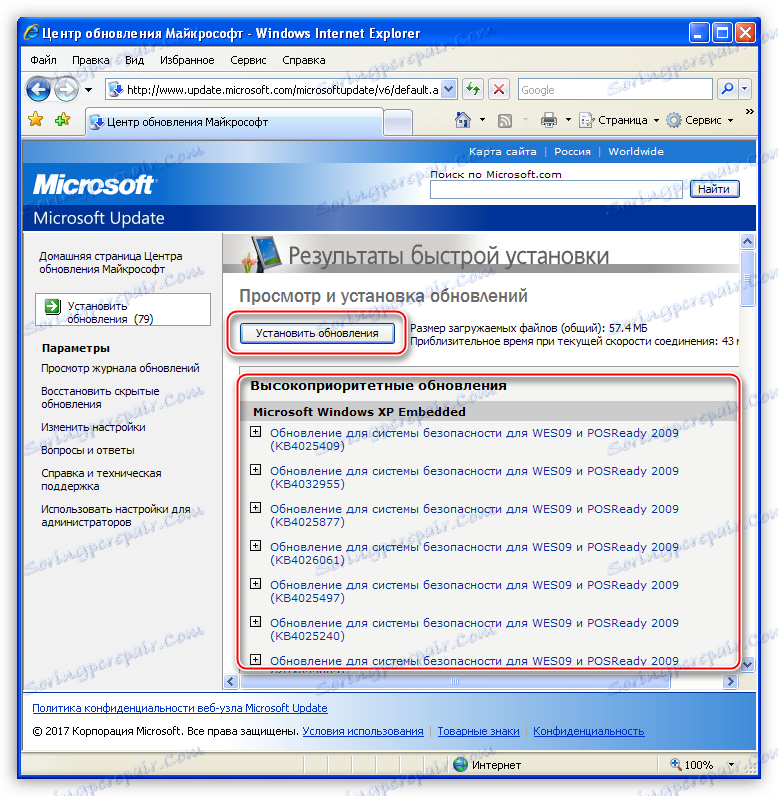Click vertical scrollbar down arrow
The height and width of the screenshot is (796, 778).
(747, 664)
